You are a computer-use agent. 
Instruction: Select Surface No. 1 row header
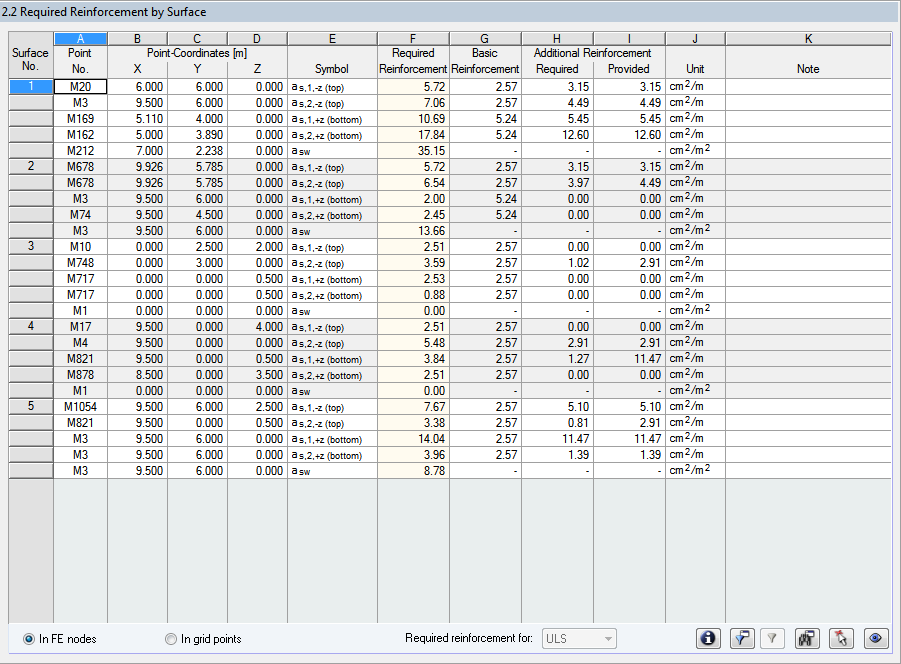pyautogui.click(x=29, y=87)
